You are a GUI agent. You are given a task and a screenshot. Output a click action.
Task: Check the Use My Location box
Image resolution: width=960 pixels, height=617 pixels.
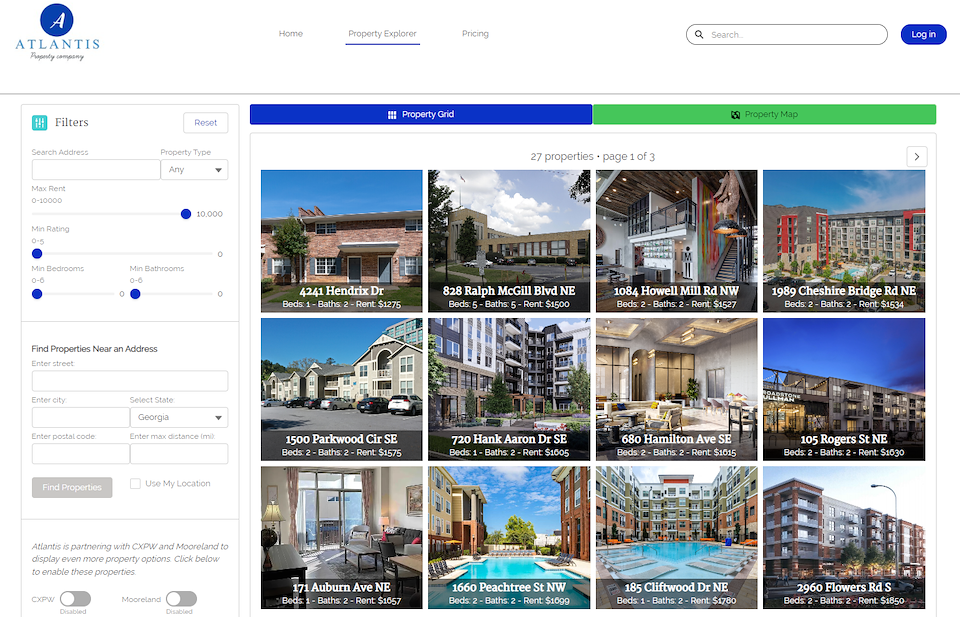135,484
